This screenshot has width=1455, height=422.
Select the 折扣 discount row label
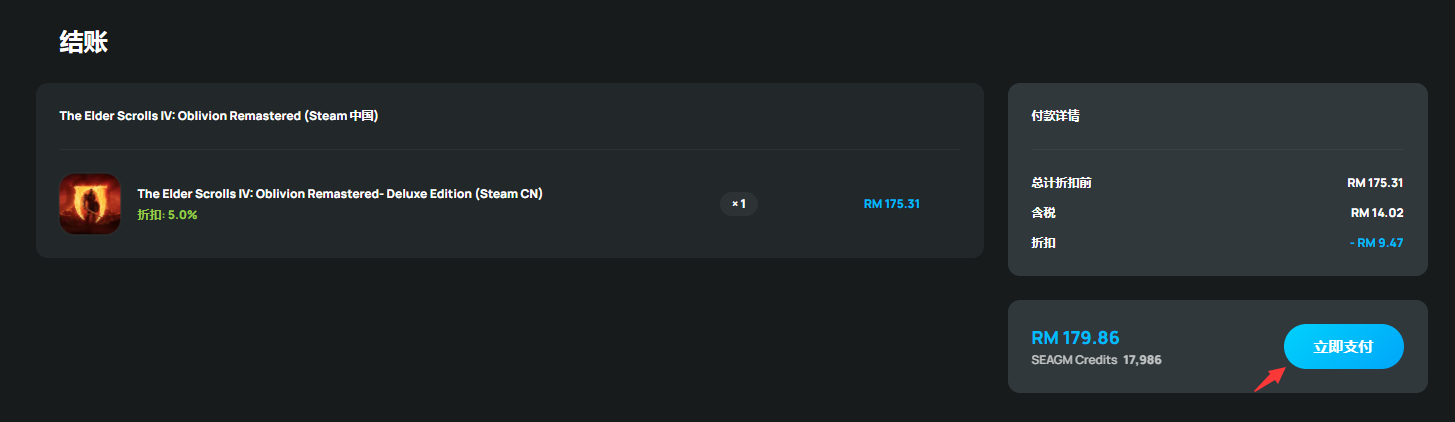1043,243
